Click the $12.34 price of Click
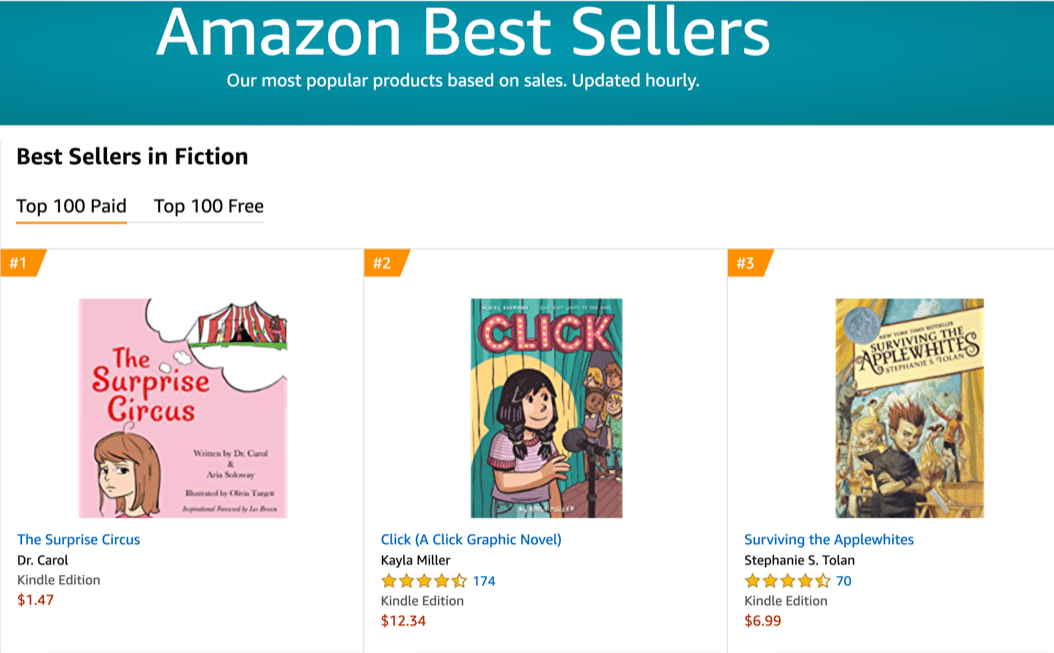This screenshot has width=1054, height=653. [403, 621]
